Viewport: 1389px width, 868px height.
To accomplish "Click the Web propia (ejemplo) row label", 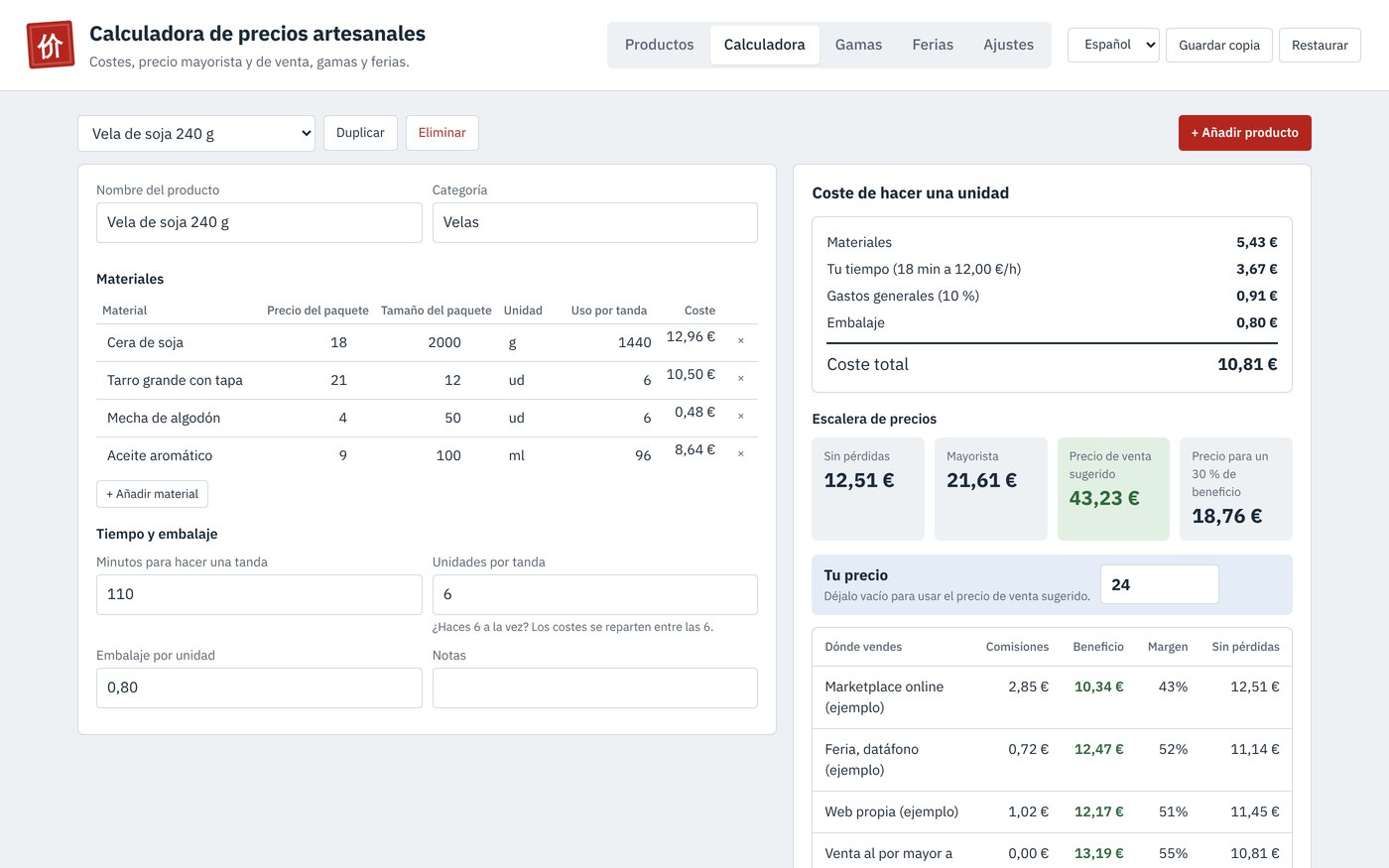I will coord(892,811).
